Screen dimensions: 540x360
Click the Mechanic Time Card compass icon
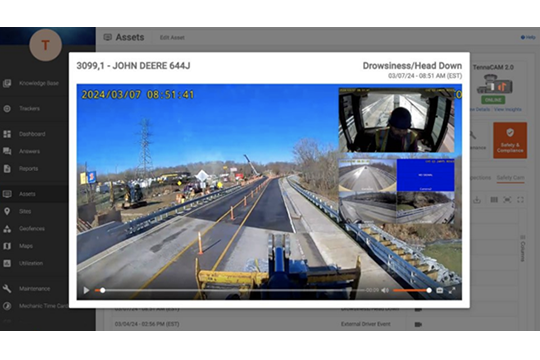7,306
